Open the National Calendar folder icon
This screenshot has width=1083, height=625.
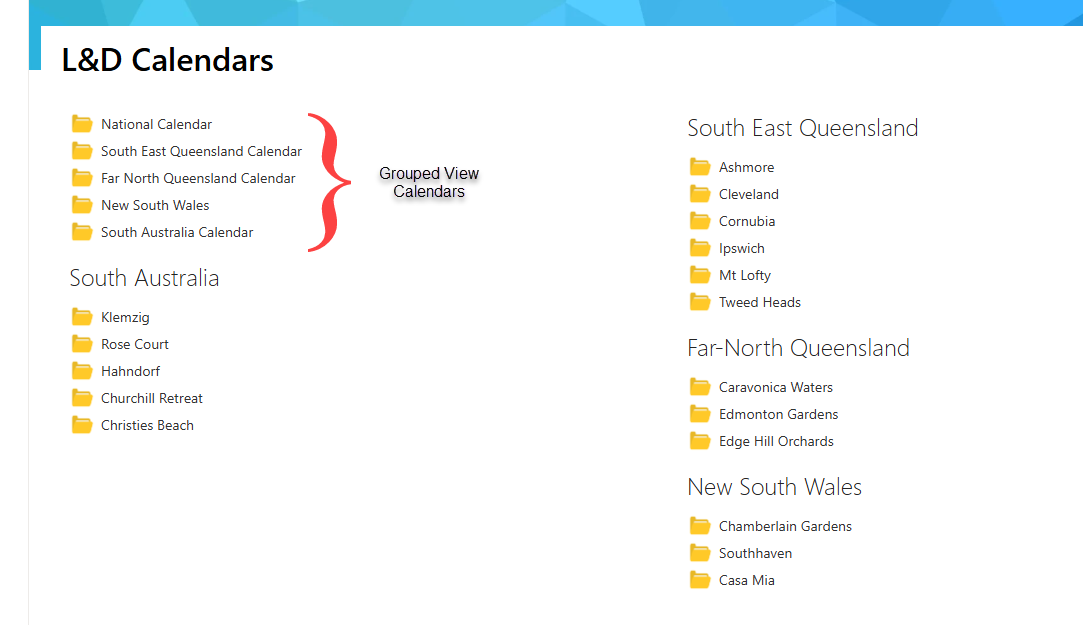[82, 124]
